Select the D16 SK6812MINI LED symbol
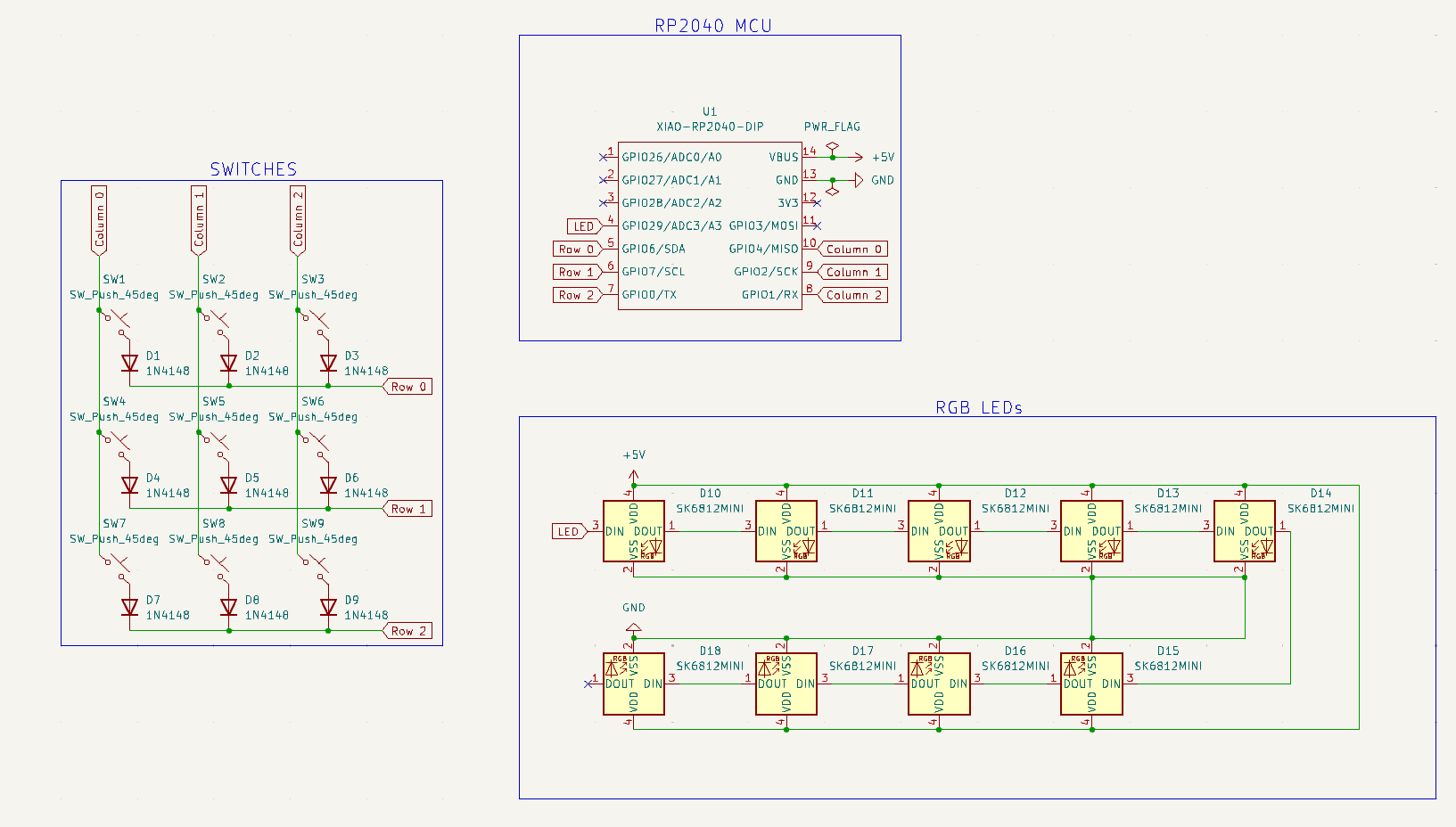 coord(939,684)
